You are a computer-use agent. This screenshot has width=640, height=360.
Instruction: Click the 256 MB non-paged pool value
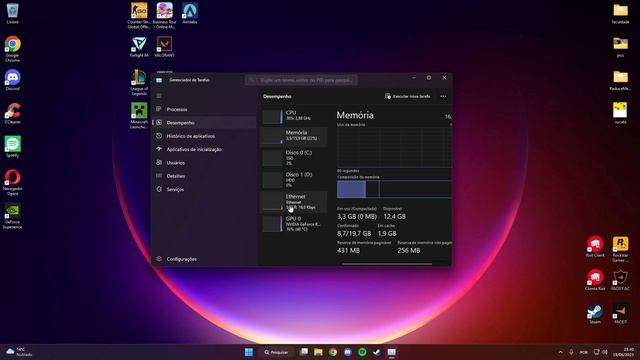click(409, 250)
